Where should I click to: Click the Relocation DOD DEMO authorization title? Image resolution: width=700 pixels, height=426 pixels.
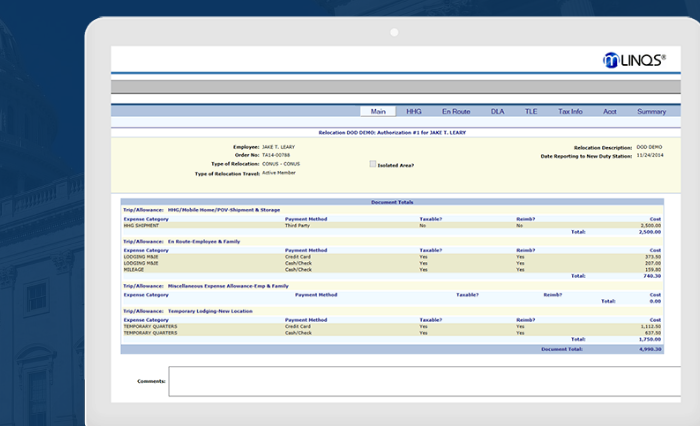coord(392,132)
